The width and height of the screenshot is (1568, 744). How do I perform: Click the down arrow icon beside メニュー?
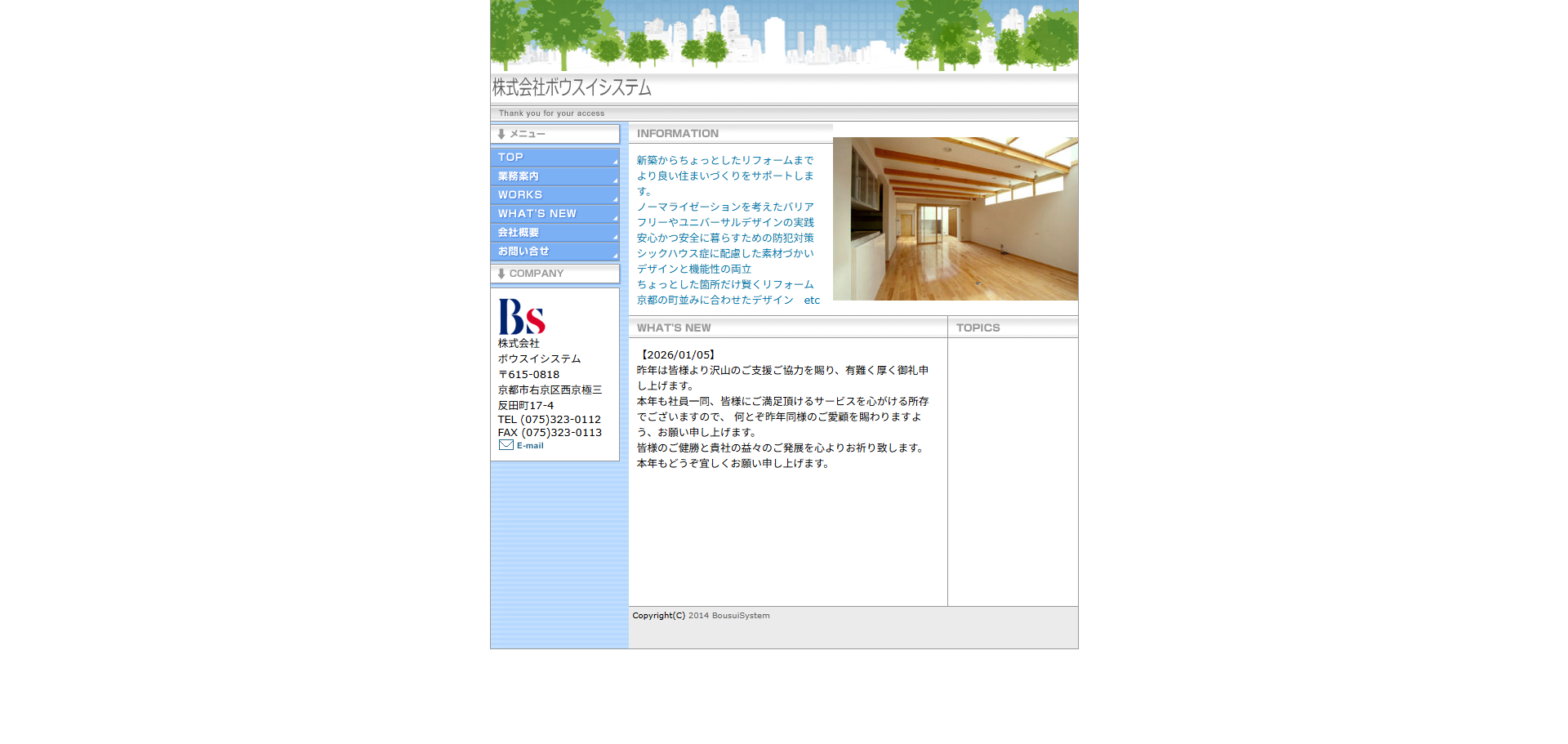[x=501, y=134]
